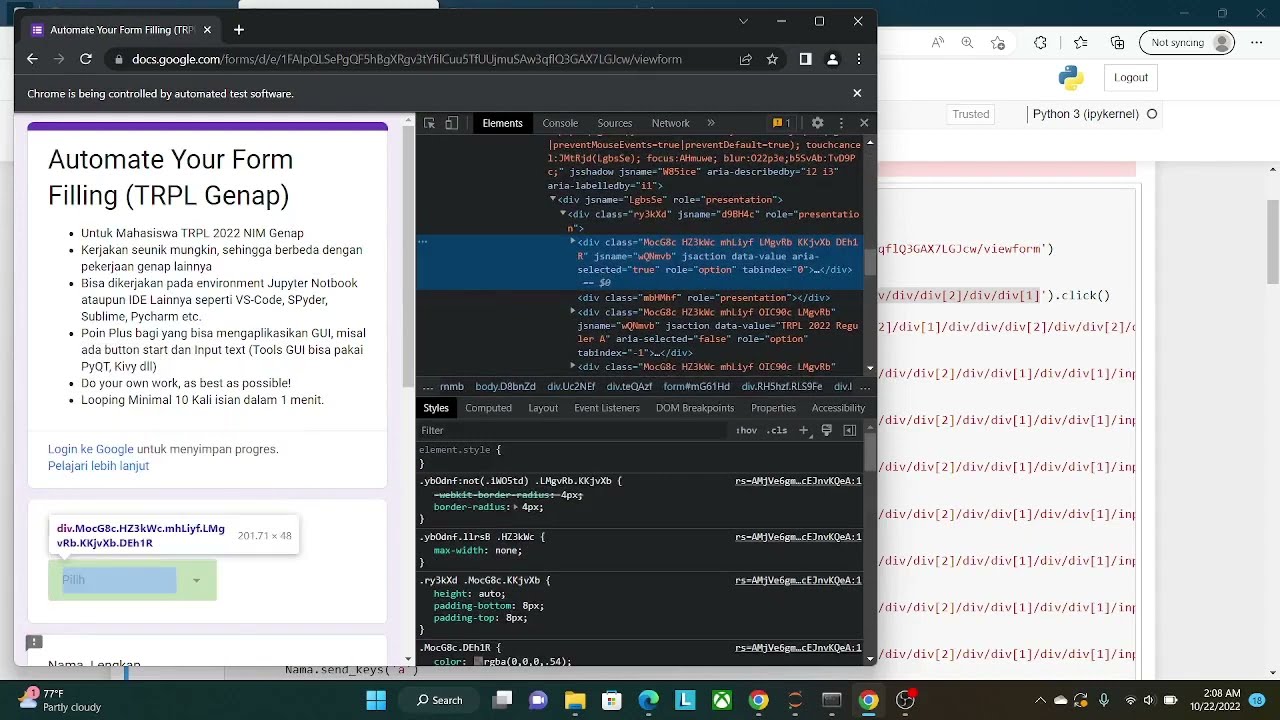Collapse the div class ry3kXd node
The height and width of the screenshot is (720, 1280).
pyautogui.click(x=563, y=214)
